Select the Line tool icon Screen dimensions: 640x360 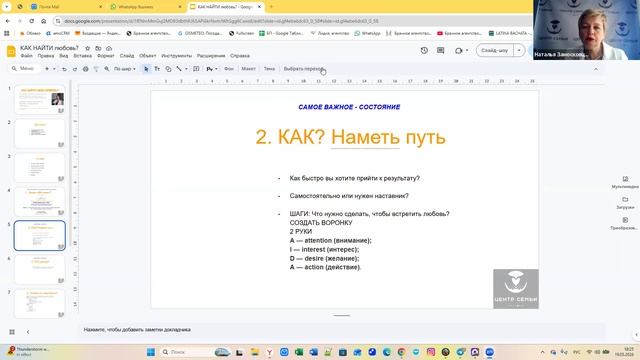click(179, 69)
